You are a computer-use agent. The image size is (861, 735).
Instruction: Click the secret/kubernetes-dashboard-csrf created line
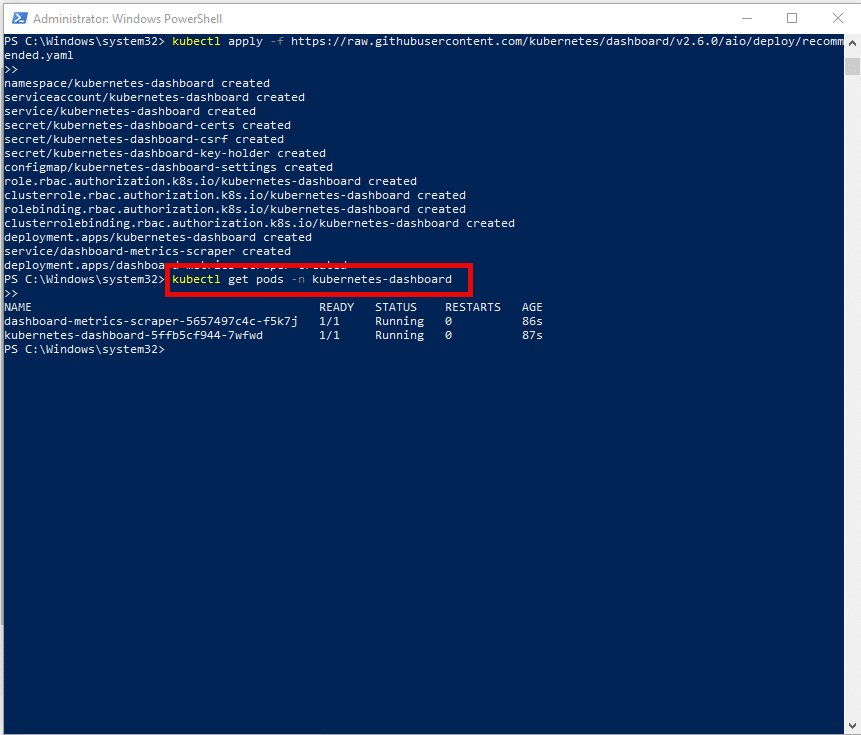tap(144, 139)
